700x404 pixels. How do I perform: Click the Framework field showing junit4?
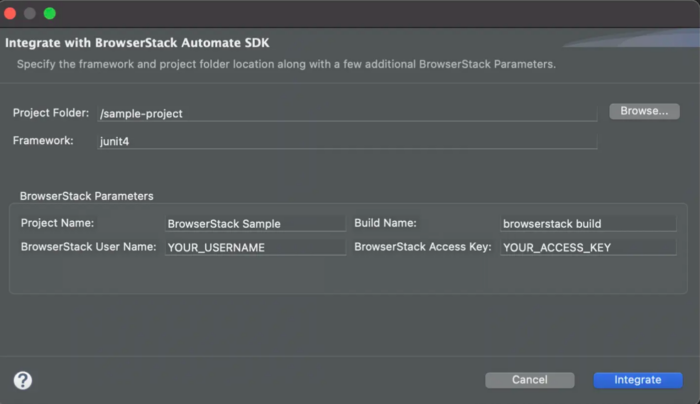pos(347,141)
